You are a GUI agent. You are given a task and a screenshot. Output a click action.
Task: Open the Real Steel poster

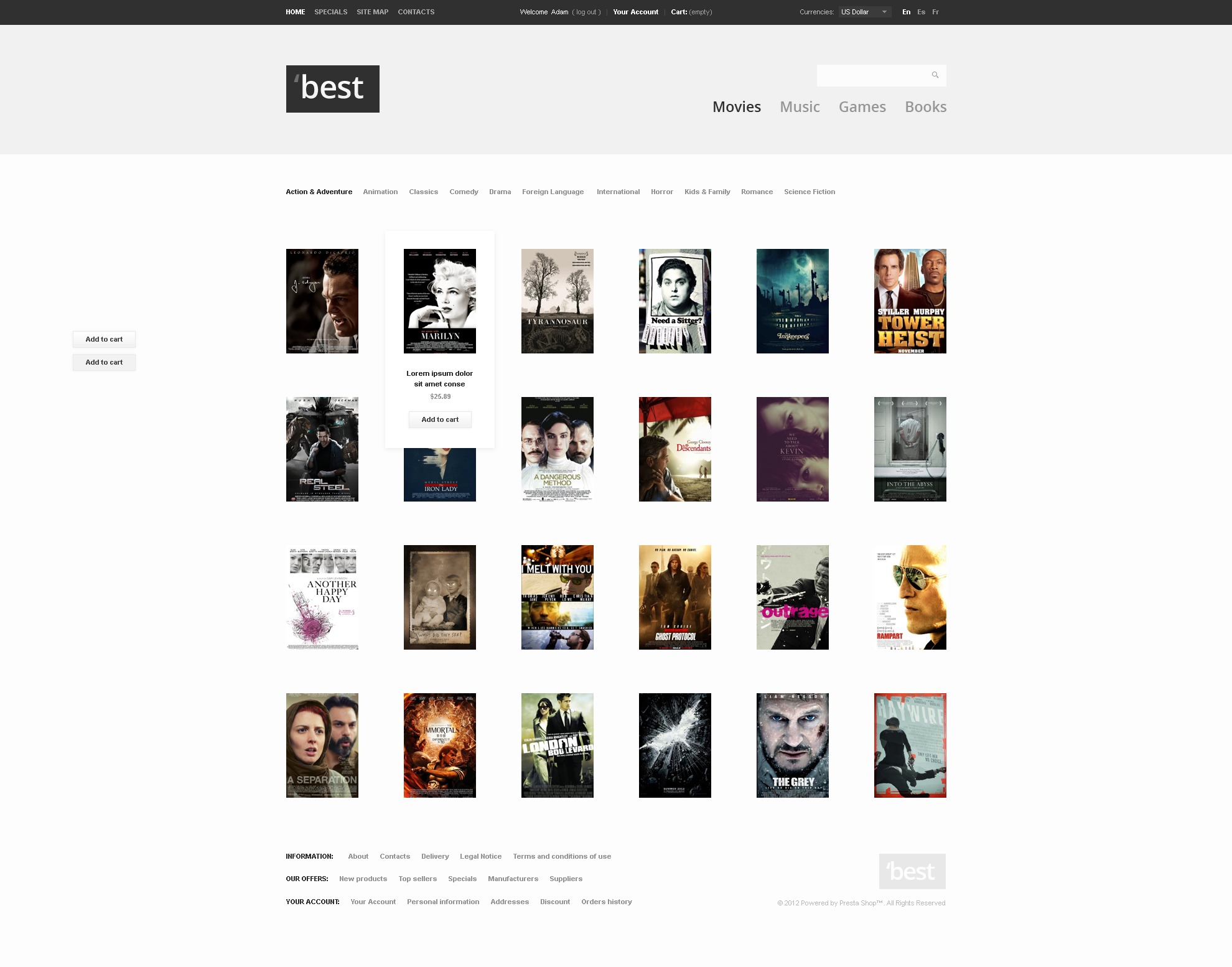tap(322, 449)
